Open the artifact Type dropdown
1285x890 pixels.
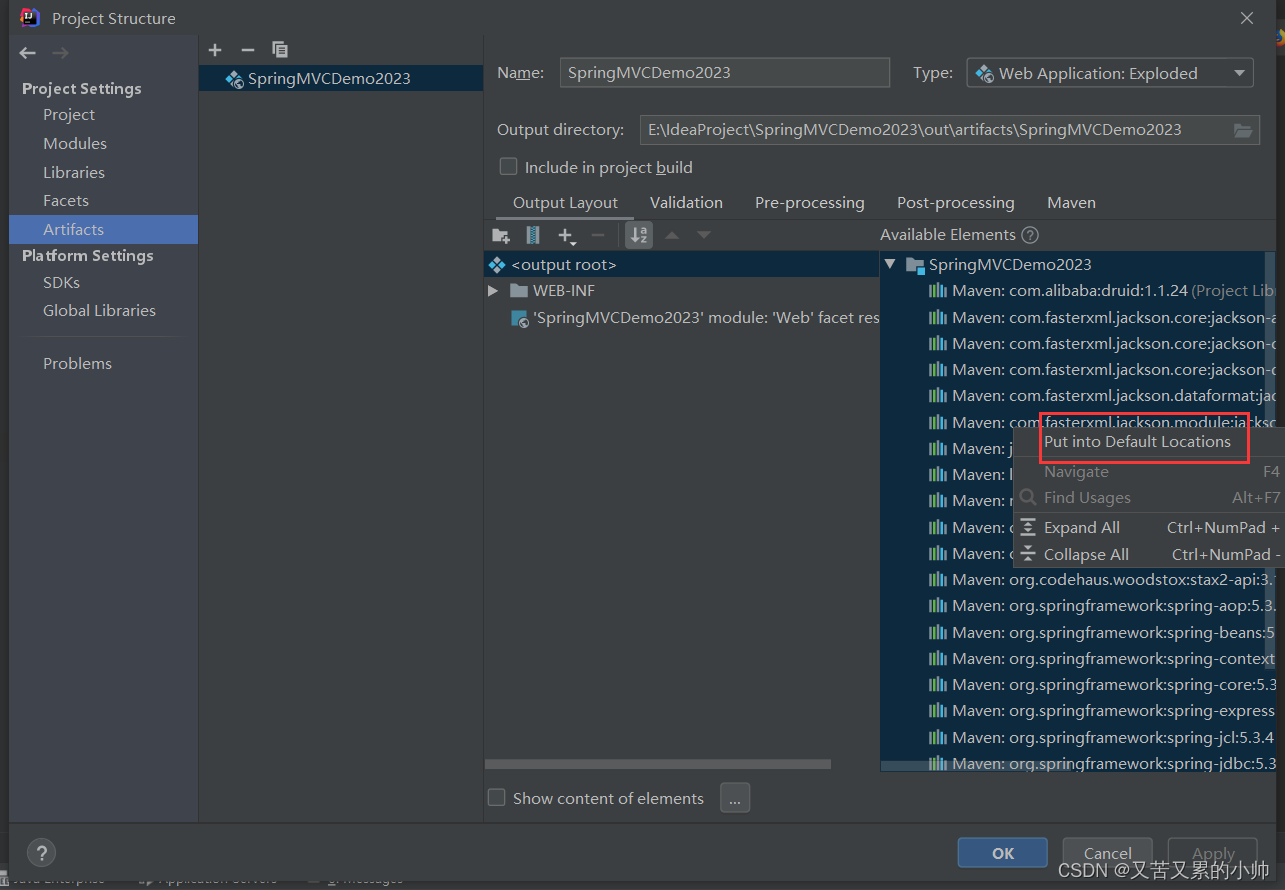point(1109,73)
